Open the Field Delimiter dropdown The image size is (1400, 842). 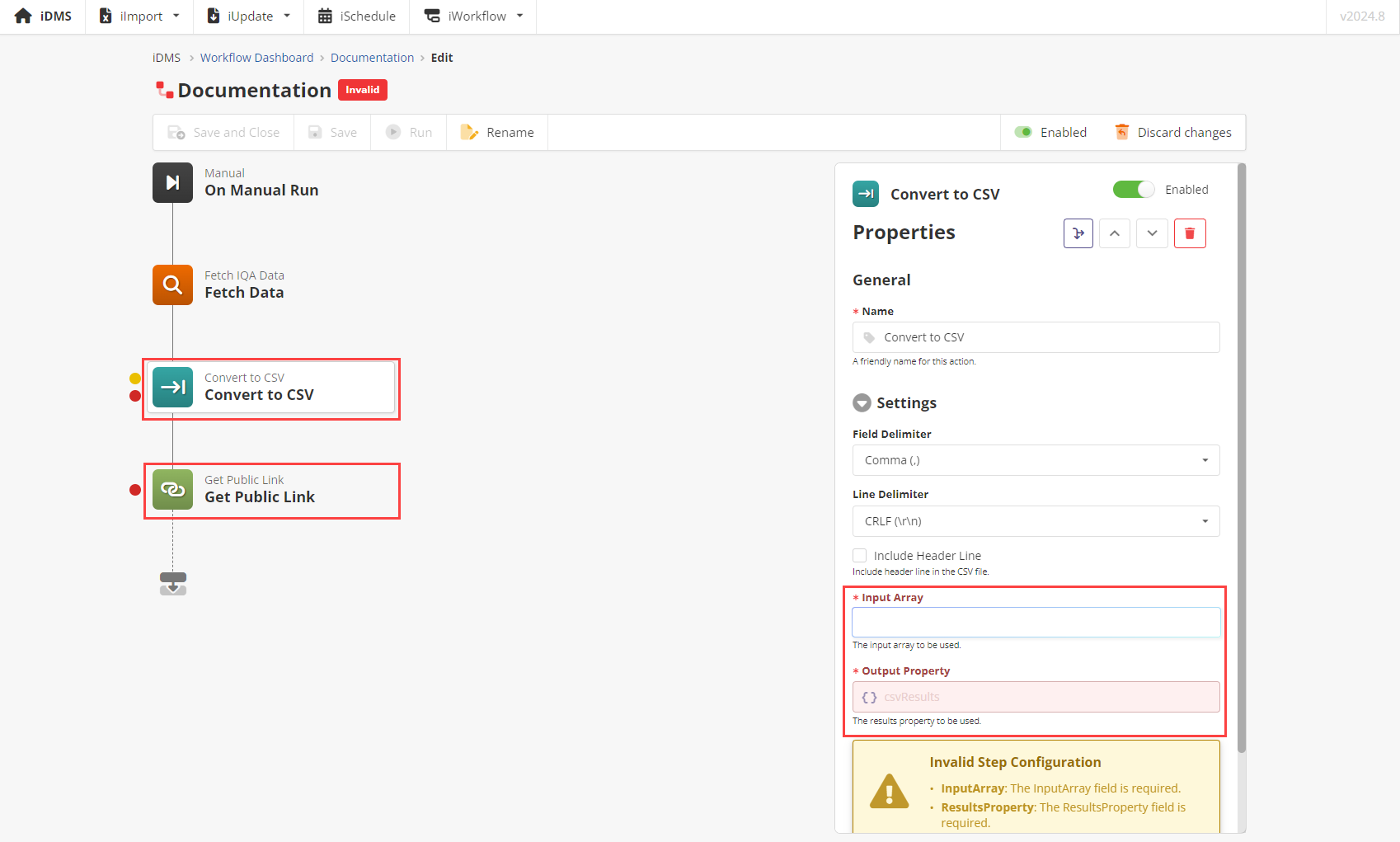(x=1036, y=460)
